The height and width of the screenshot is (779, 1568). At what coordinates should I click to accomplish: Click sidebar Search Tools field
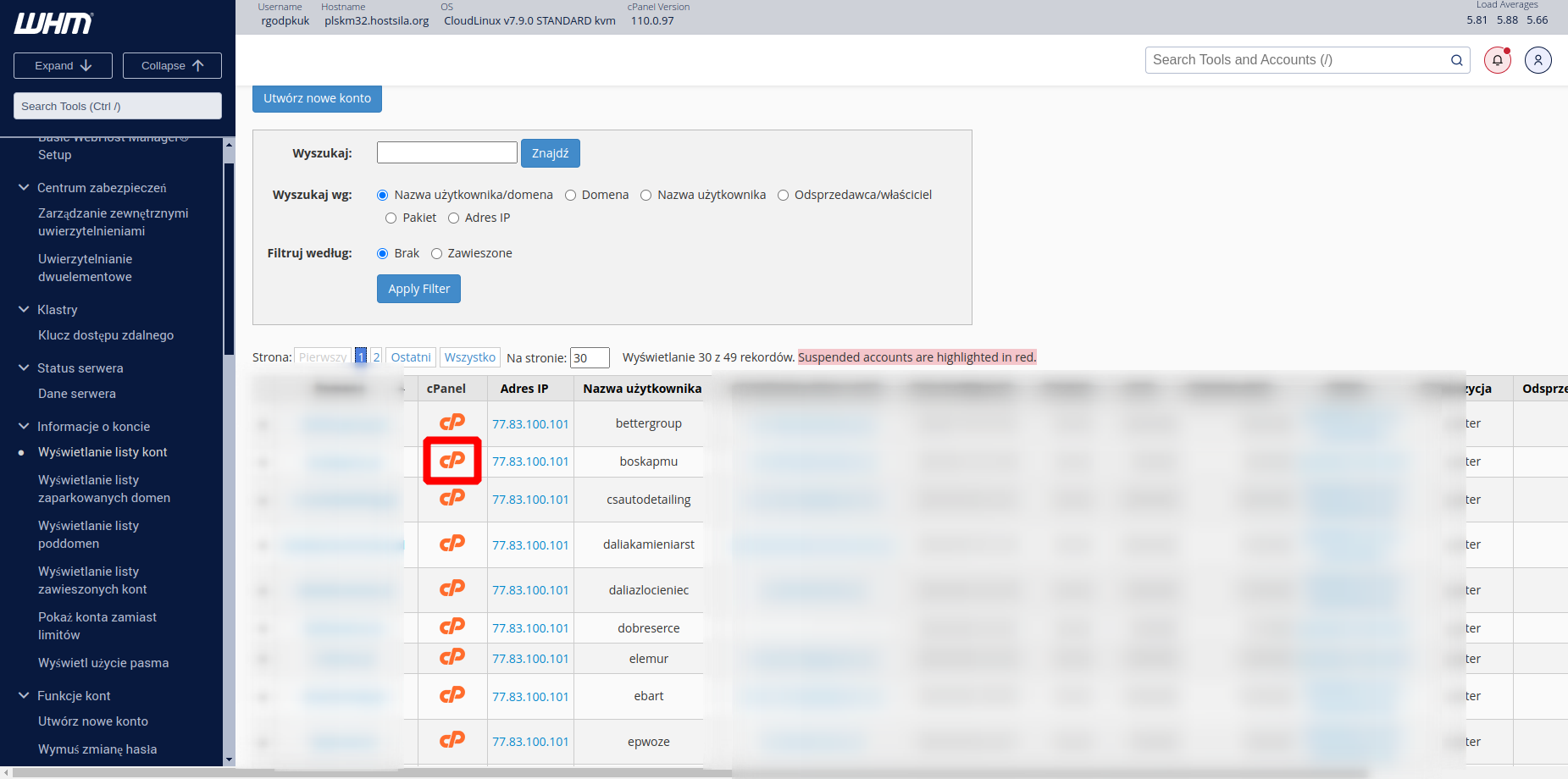(118, 106)
